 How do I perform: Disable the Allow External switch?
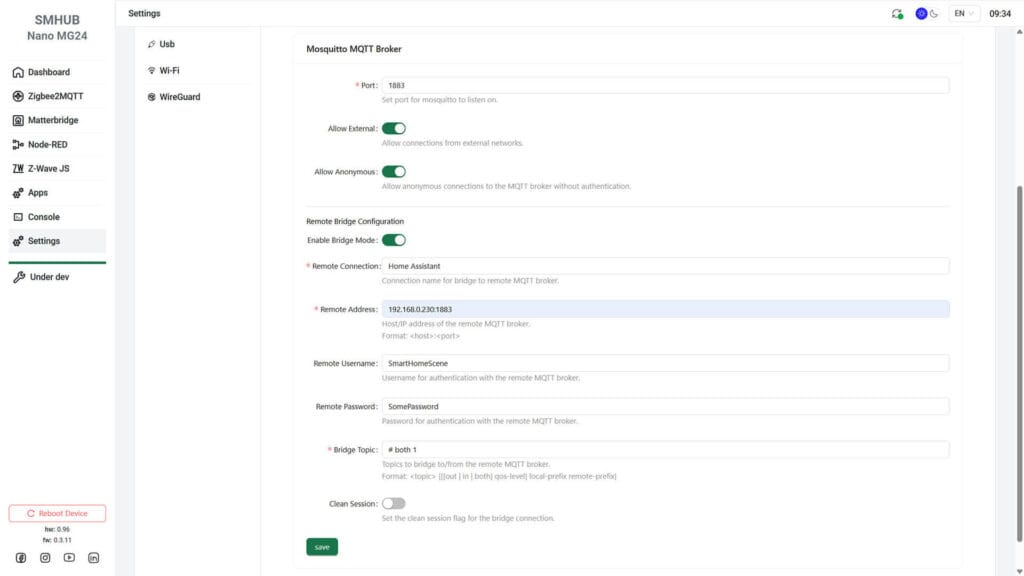(x=394, y=128)
